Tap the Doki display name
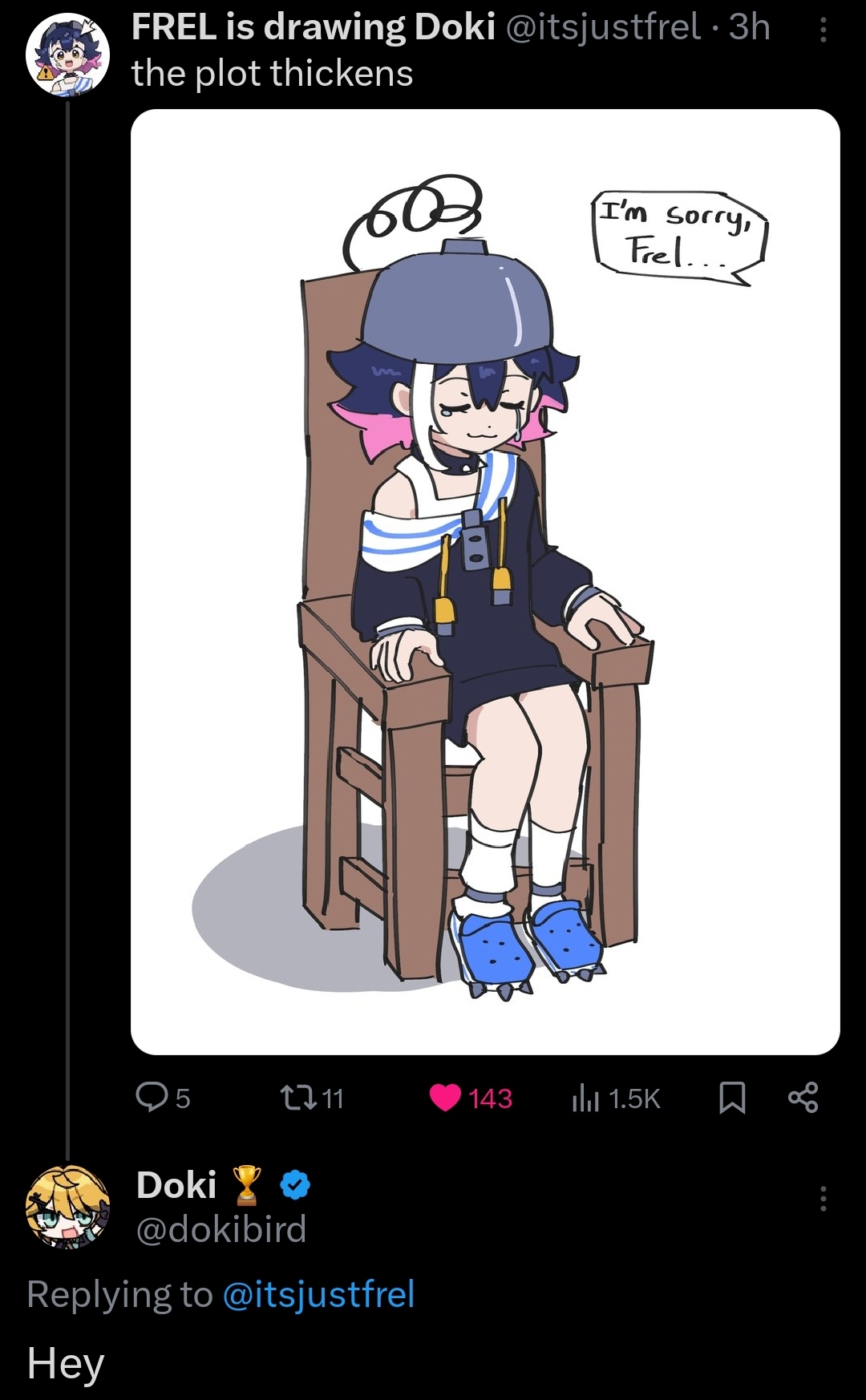Image resolution: width=866 pixels, height=1400 pixels. click(176, 1185)
